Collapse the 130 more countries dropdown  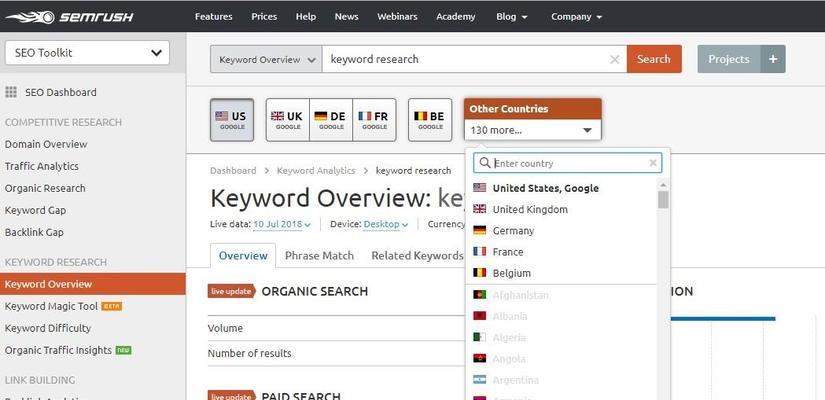[x=532, y=130]
